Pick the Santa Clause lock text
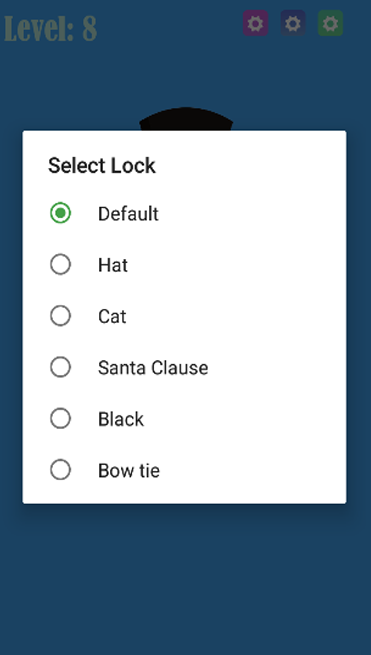371x655 pixels. (153, 368)
